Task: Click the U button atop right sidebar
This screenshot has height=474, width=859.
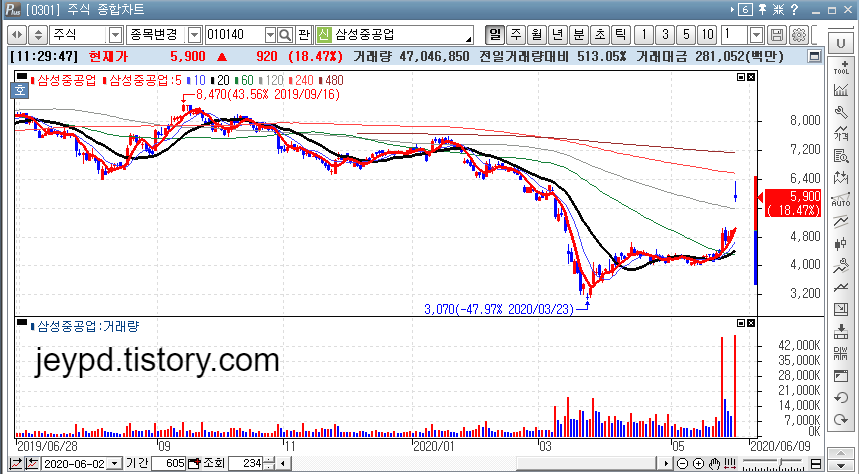Action: (x=841, y=44)
